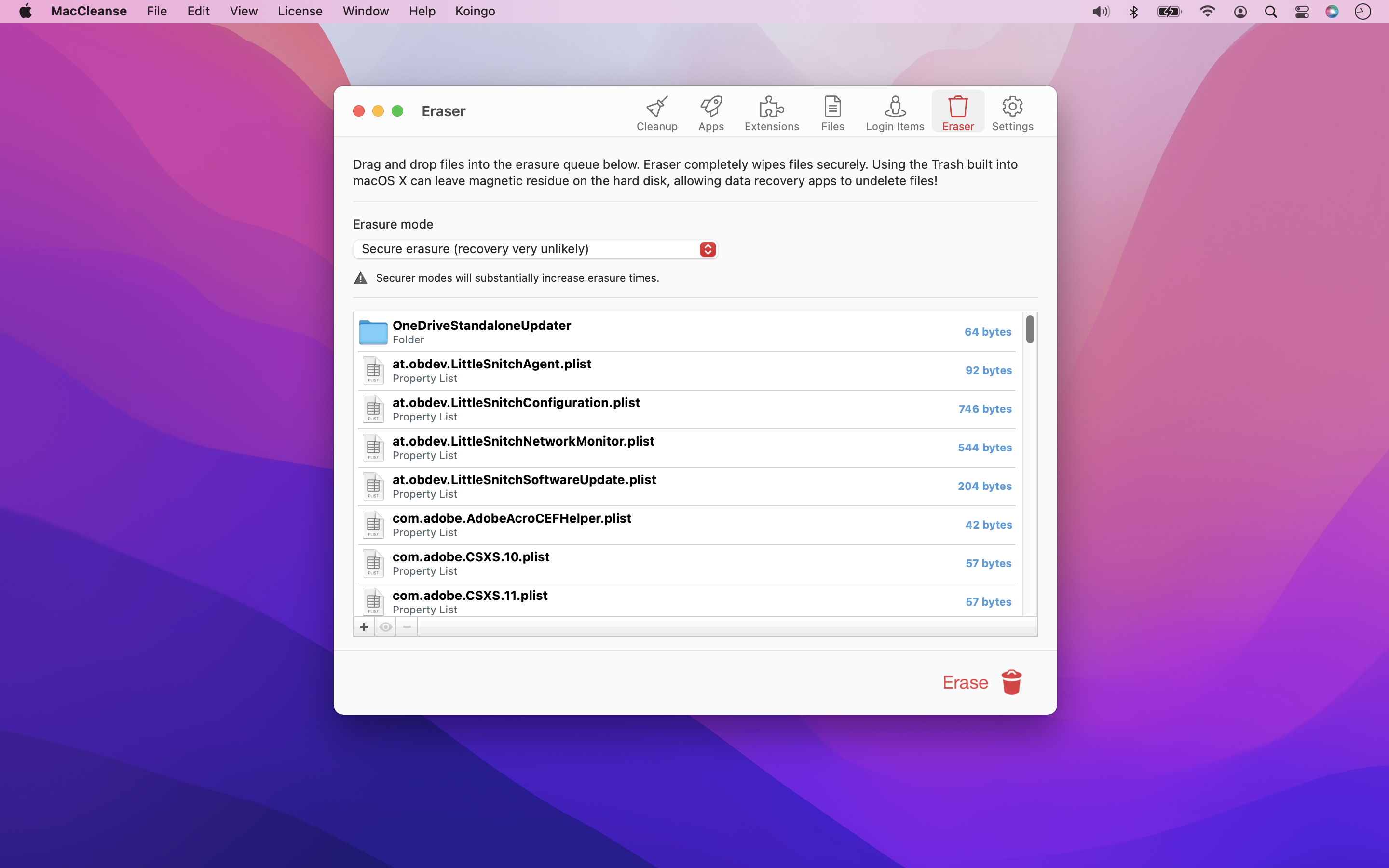
Task: Click the 64 bytes size value
Action: [x=988, y=332]
